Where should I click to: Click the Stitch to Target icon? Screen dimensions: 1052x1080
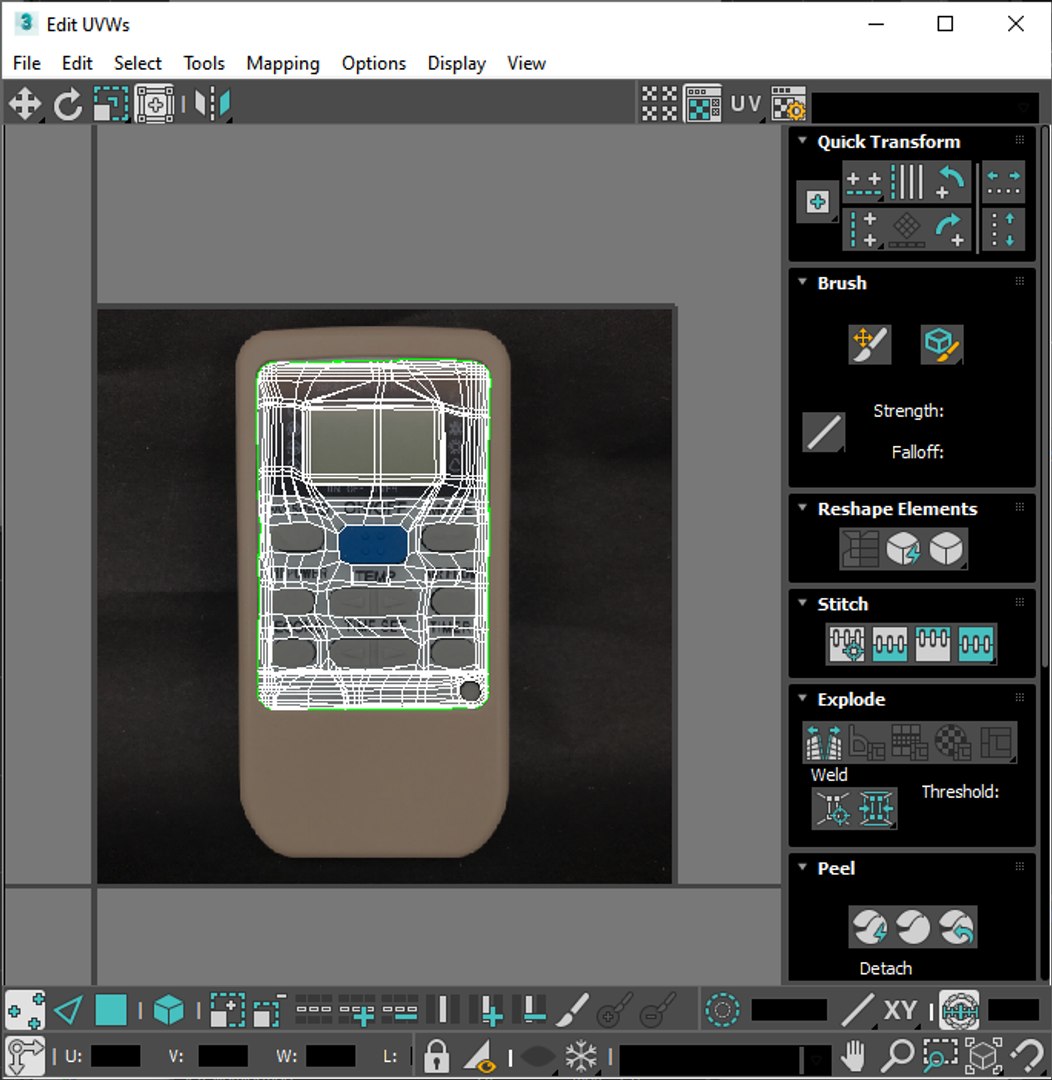pos(847,644)
